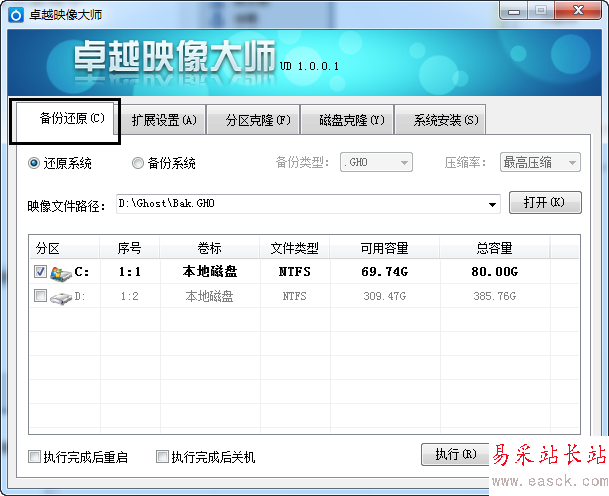The image size is (609, 496).
Task: Select the 备份系统 radio button
Action: point(137,163)
